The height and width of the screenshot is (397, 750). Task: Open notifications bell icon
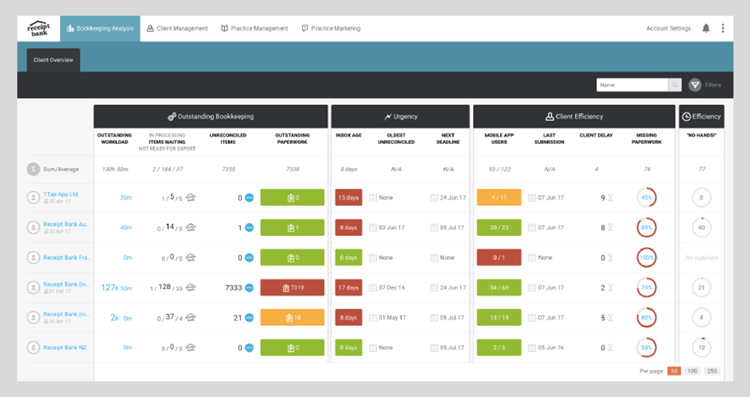706,28
